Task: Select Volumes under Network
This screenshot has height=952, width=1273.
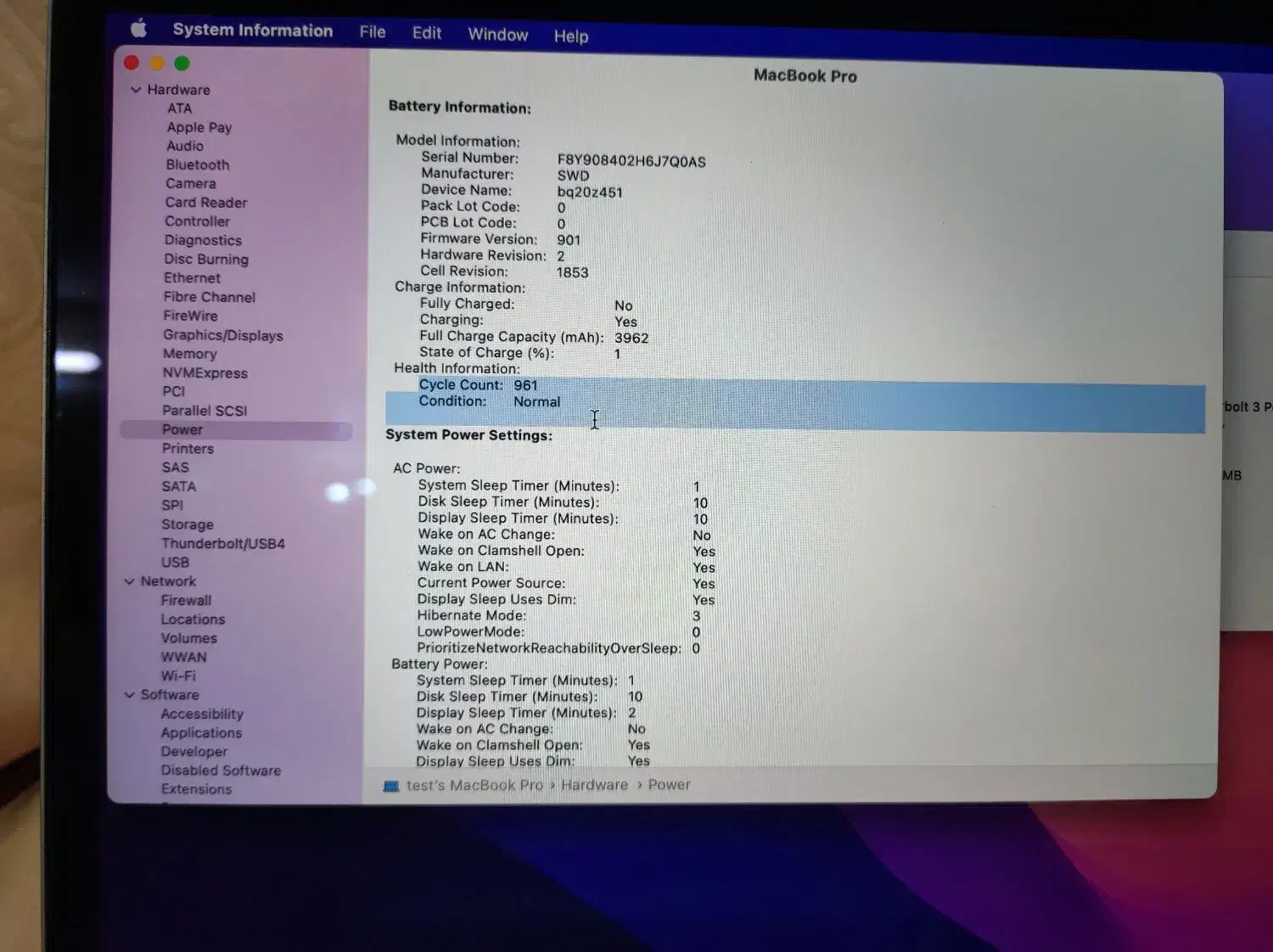Action: [x=189, y=638]
